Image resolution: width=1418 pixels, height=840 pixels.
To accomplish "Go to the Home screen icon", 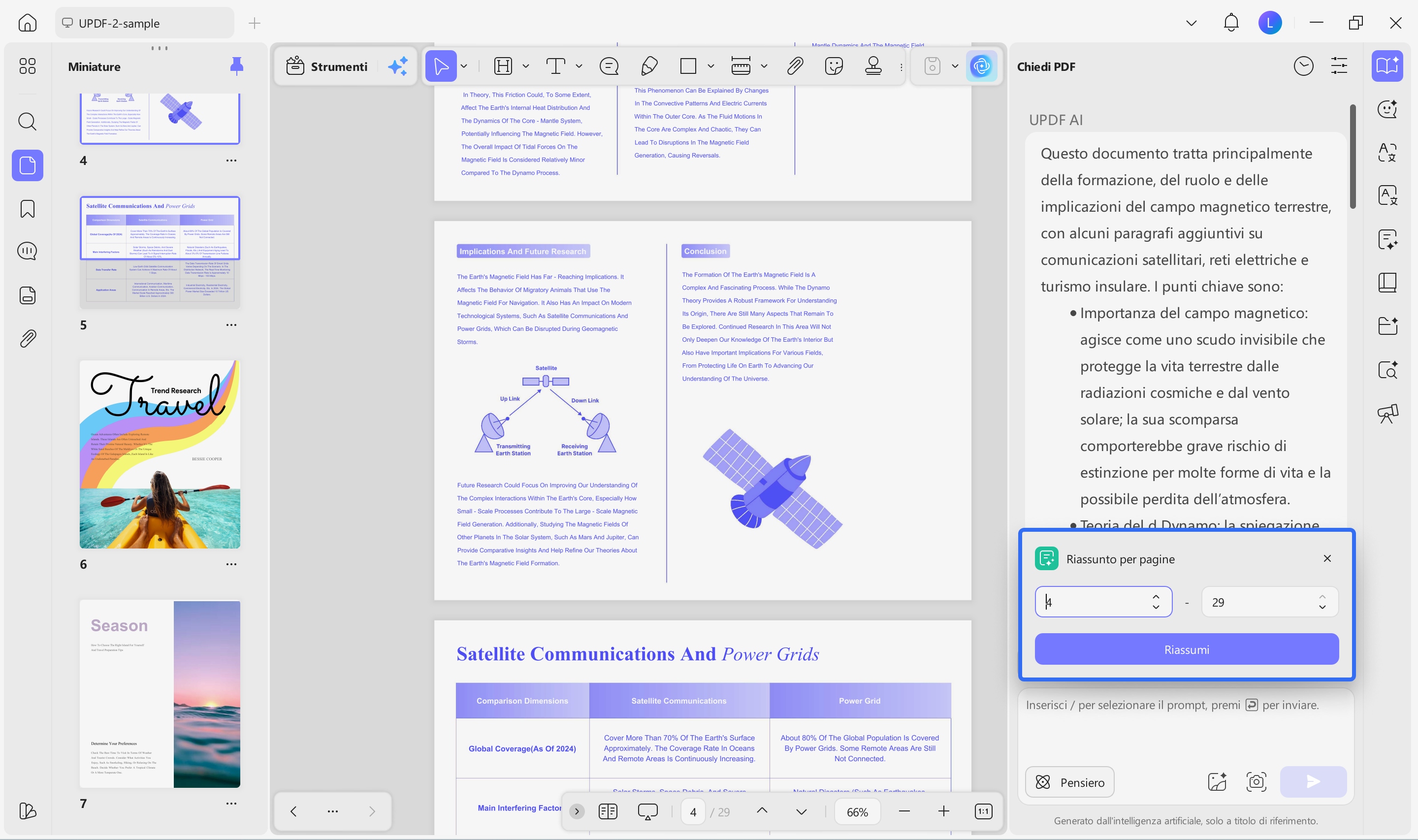I will [27, 23].
